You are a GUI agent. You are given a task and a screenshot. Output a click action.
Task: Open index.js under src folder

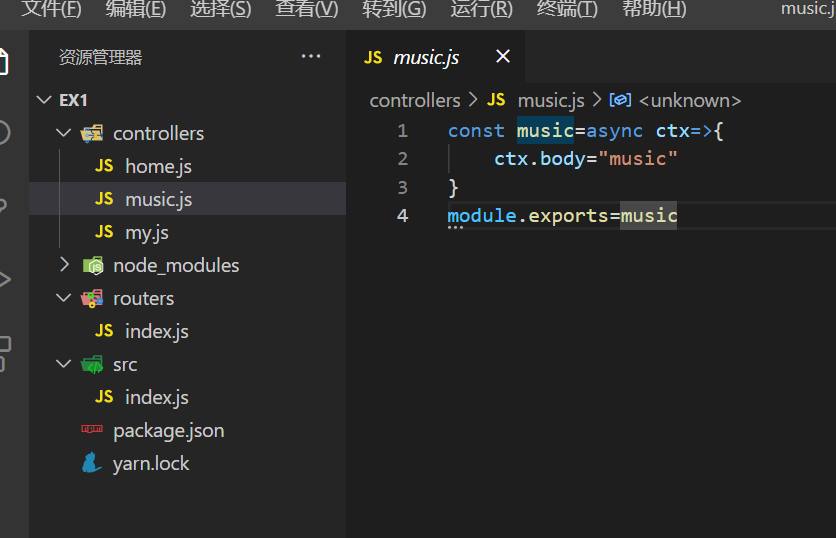[188, 397]
